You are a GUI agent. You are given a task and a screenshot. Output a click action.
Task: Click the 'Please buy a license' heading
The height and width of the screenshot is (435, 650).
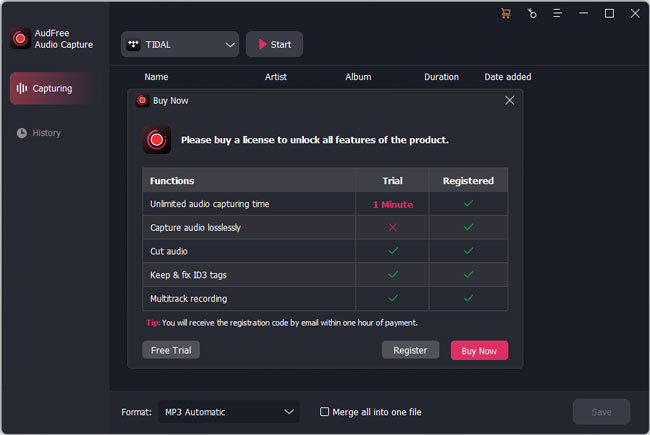(x=315, y=140)
